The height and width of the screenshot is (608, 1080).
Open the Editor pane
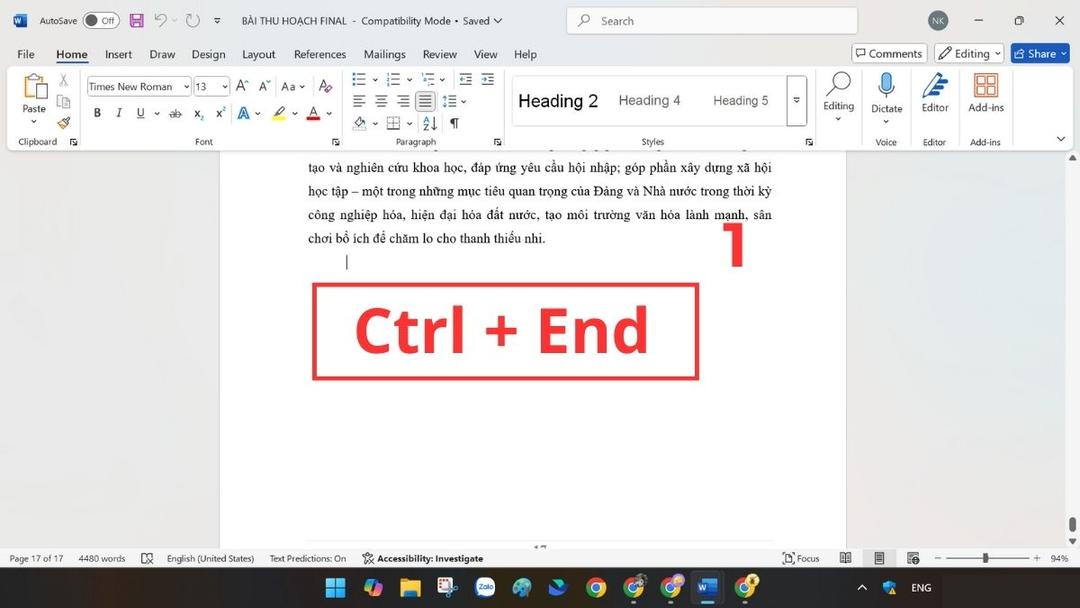tap(934, 96)
